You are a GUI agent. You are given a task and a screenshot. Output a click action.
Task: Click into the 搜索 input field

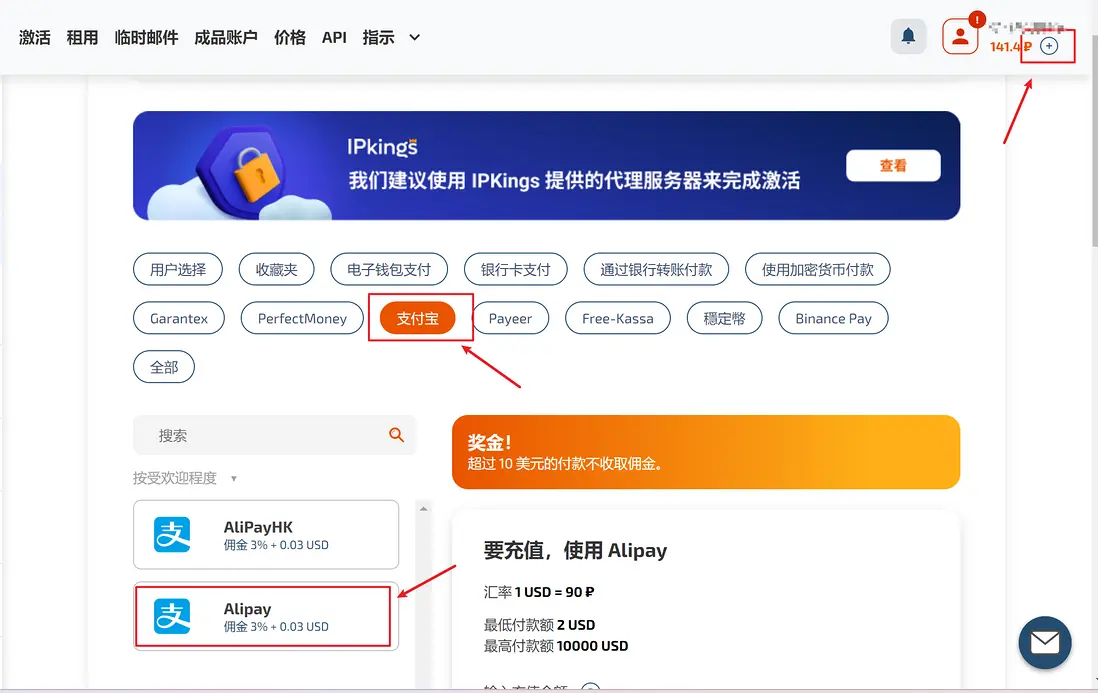[x=274, y=435]
